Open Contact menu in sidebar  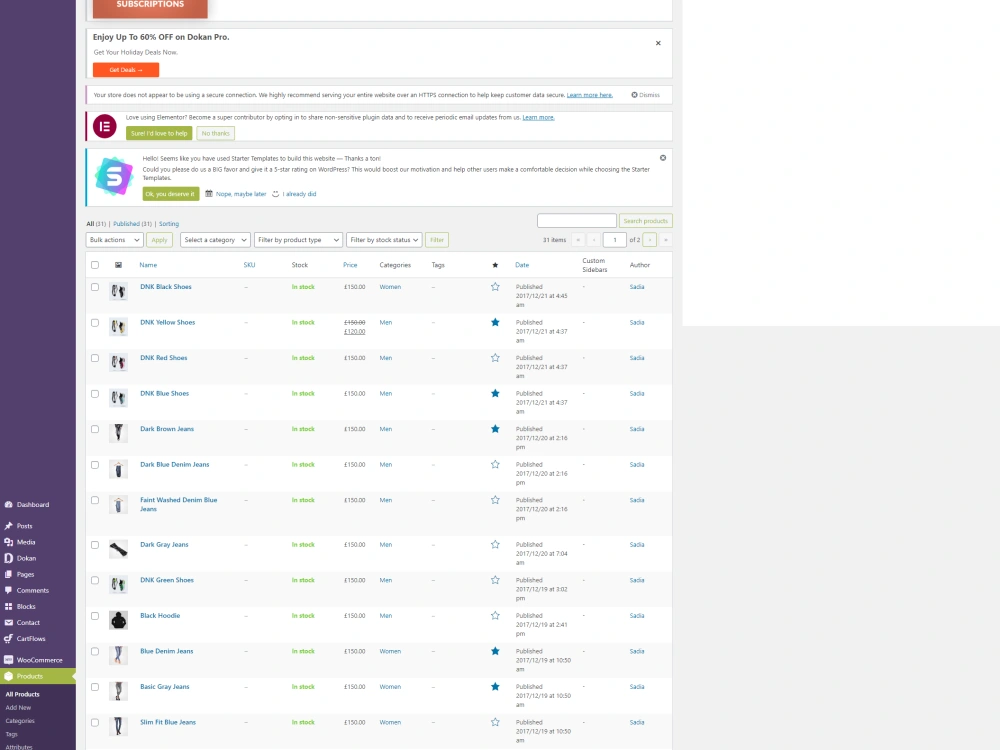[x=28, y=622]
